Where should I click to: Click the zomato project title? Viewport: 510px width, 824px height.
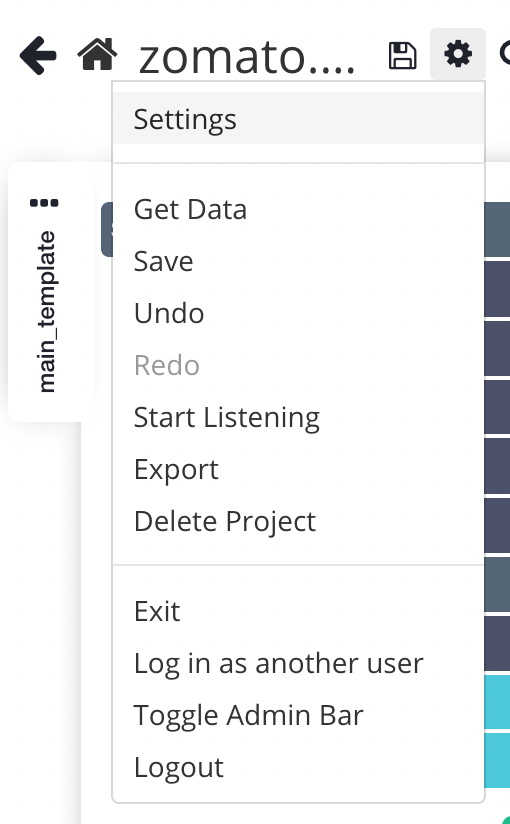tap(247, 57)
